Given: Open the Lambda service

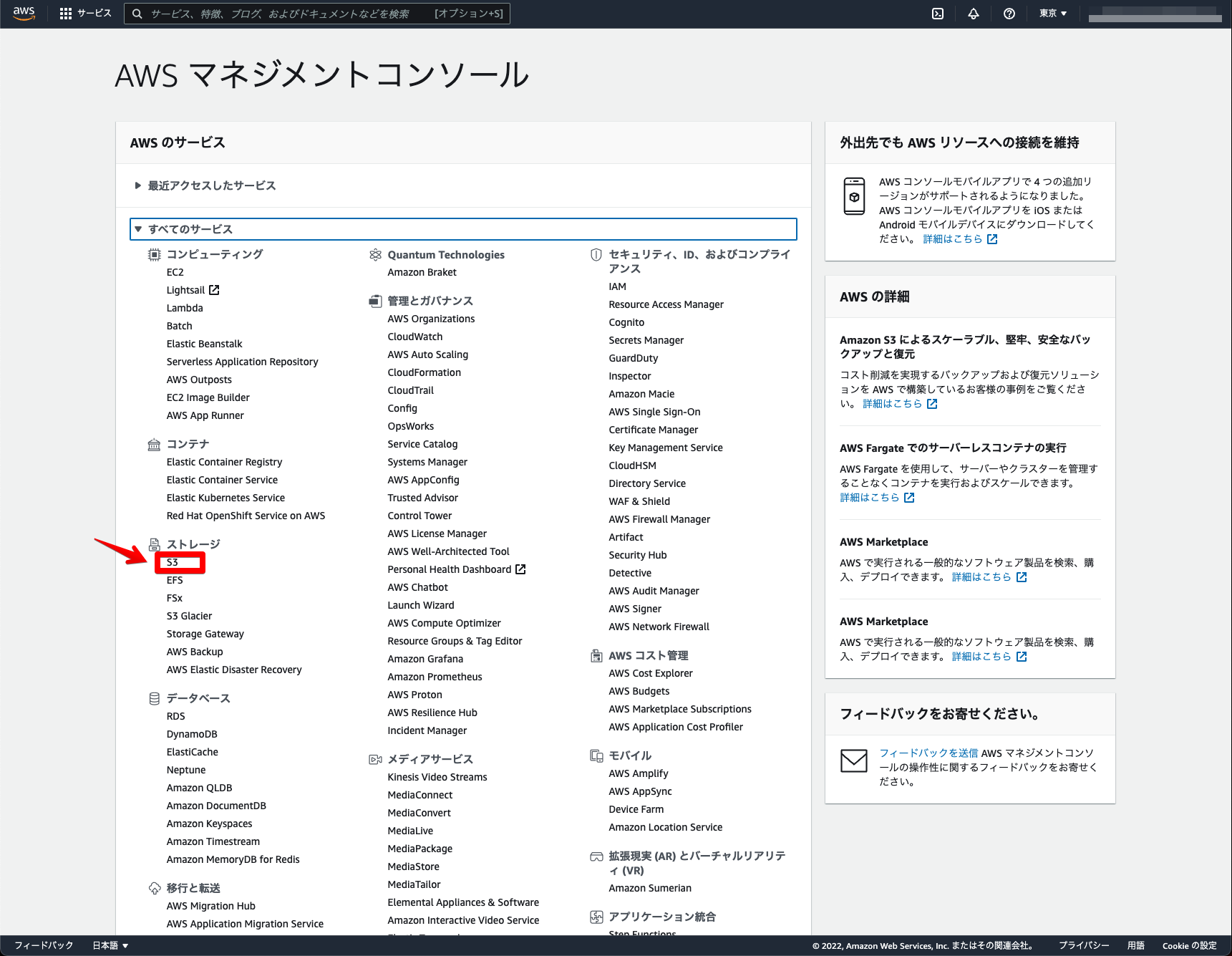Looking at the screenshot, I should [x=185, y=308].
